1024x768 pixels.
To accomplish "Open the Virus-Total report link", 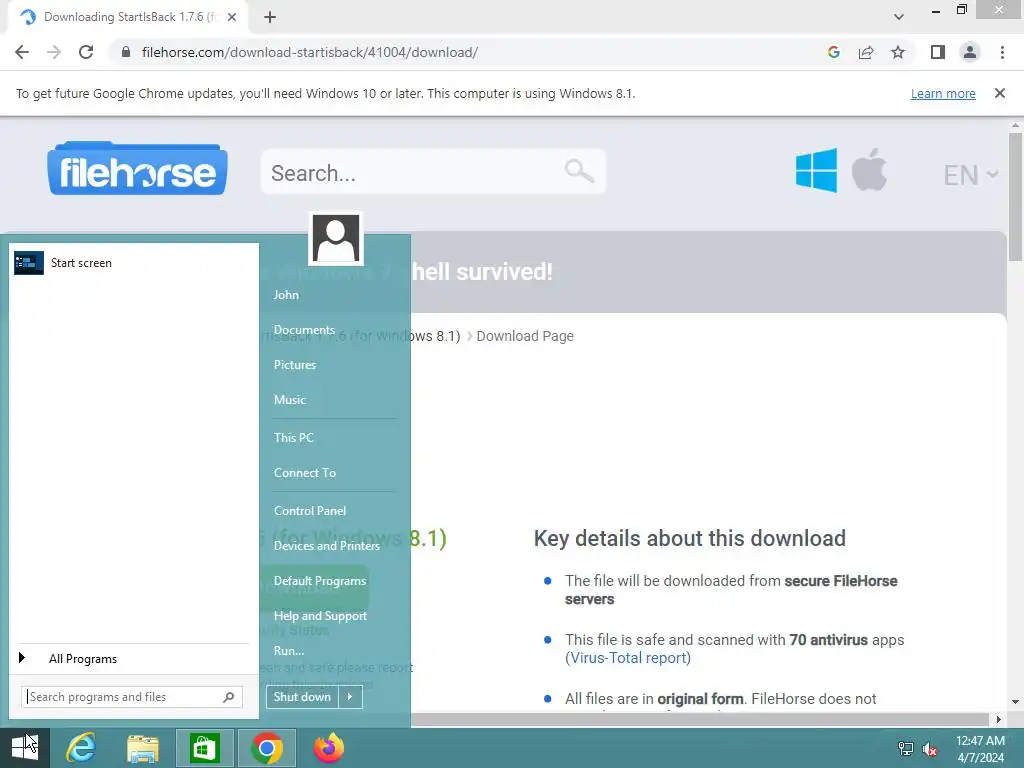I will pos(628,658).
